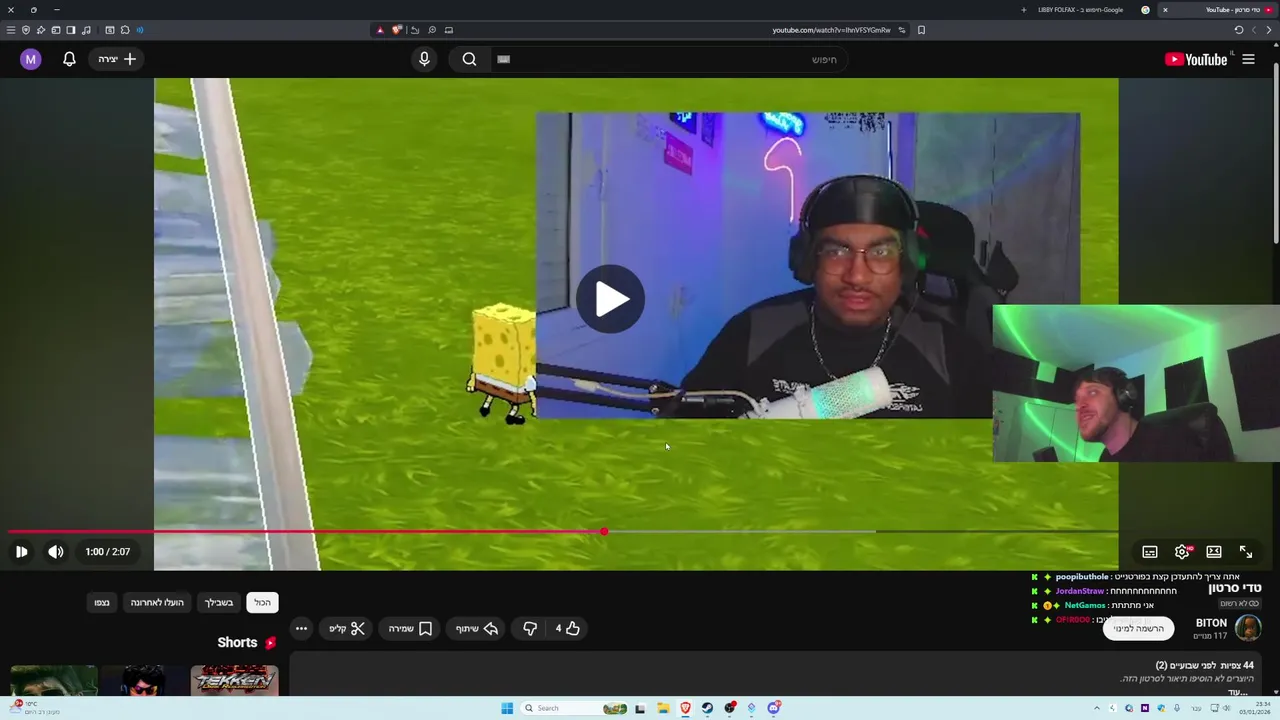Open File Explorer from the taskbar
This screenshot has height=720, width=1280.
click(663, 708)
